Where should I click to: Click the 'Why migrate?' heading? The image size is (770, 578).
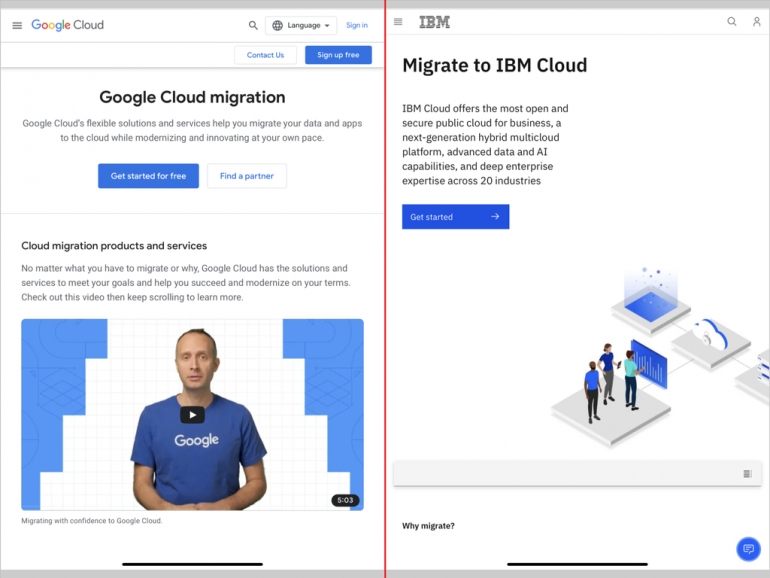pos(428,526)
